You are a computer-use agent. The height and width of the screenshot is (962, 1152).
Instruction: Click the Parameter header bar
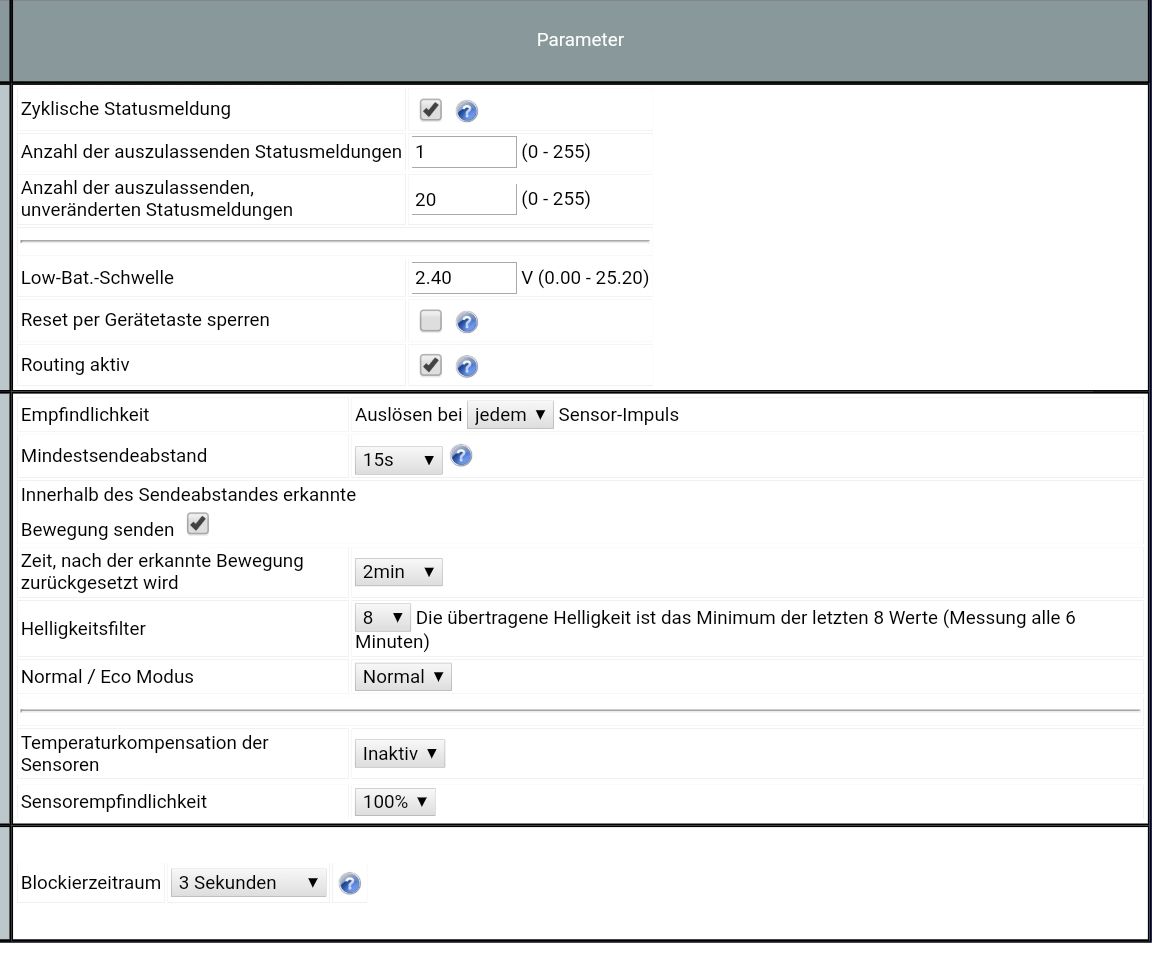coord(580,40)
